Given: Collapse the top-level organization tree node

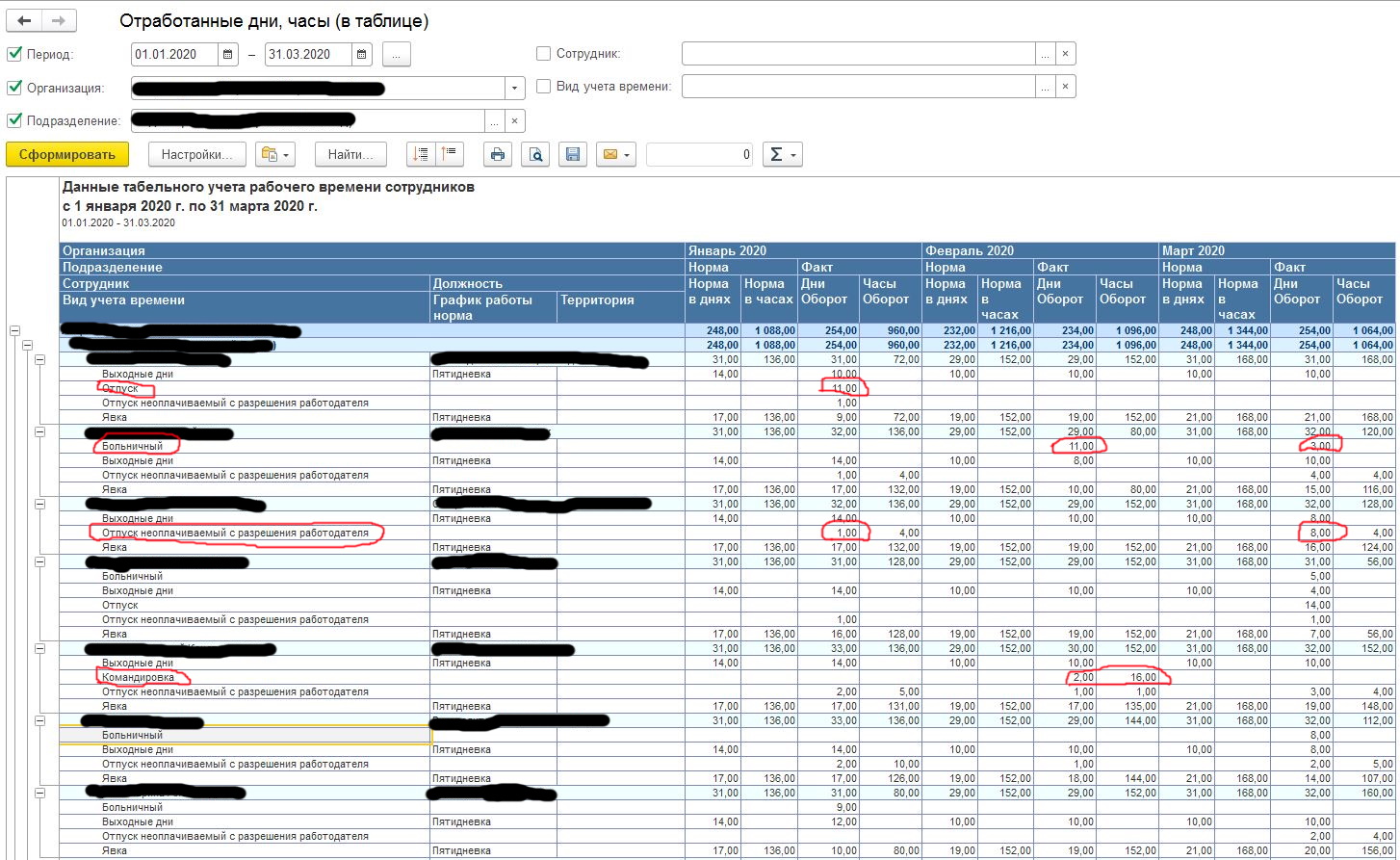Looking at the screenshot, I should click(x=14, y=330).
